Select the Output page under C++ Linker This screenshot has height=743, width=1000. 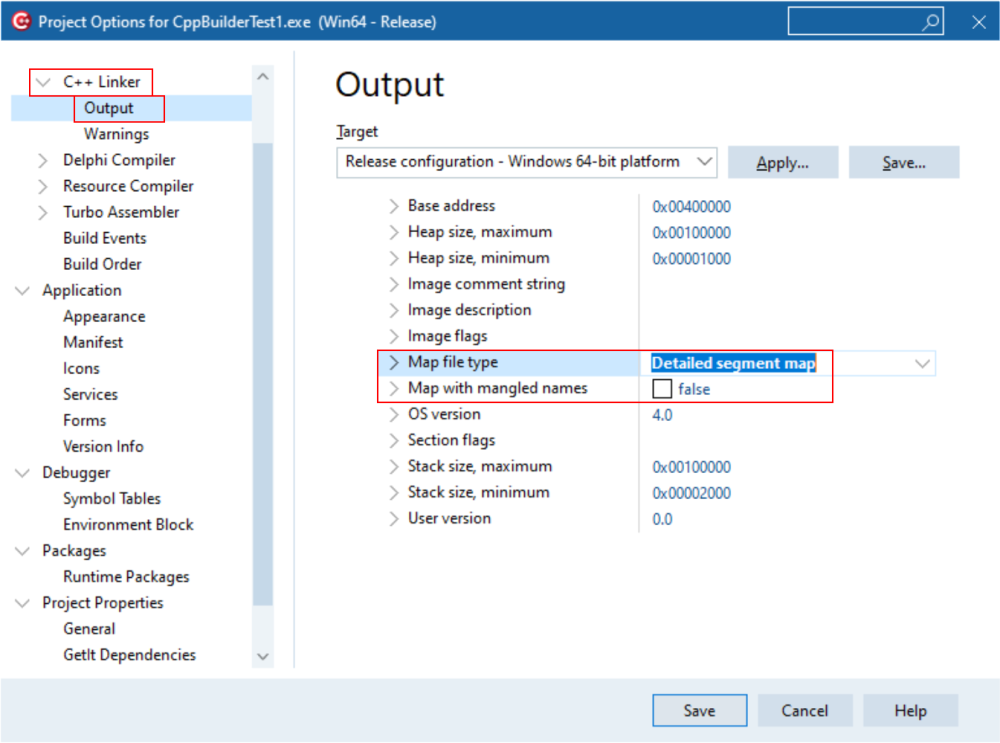point(108,108)
